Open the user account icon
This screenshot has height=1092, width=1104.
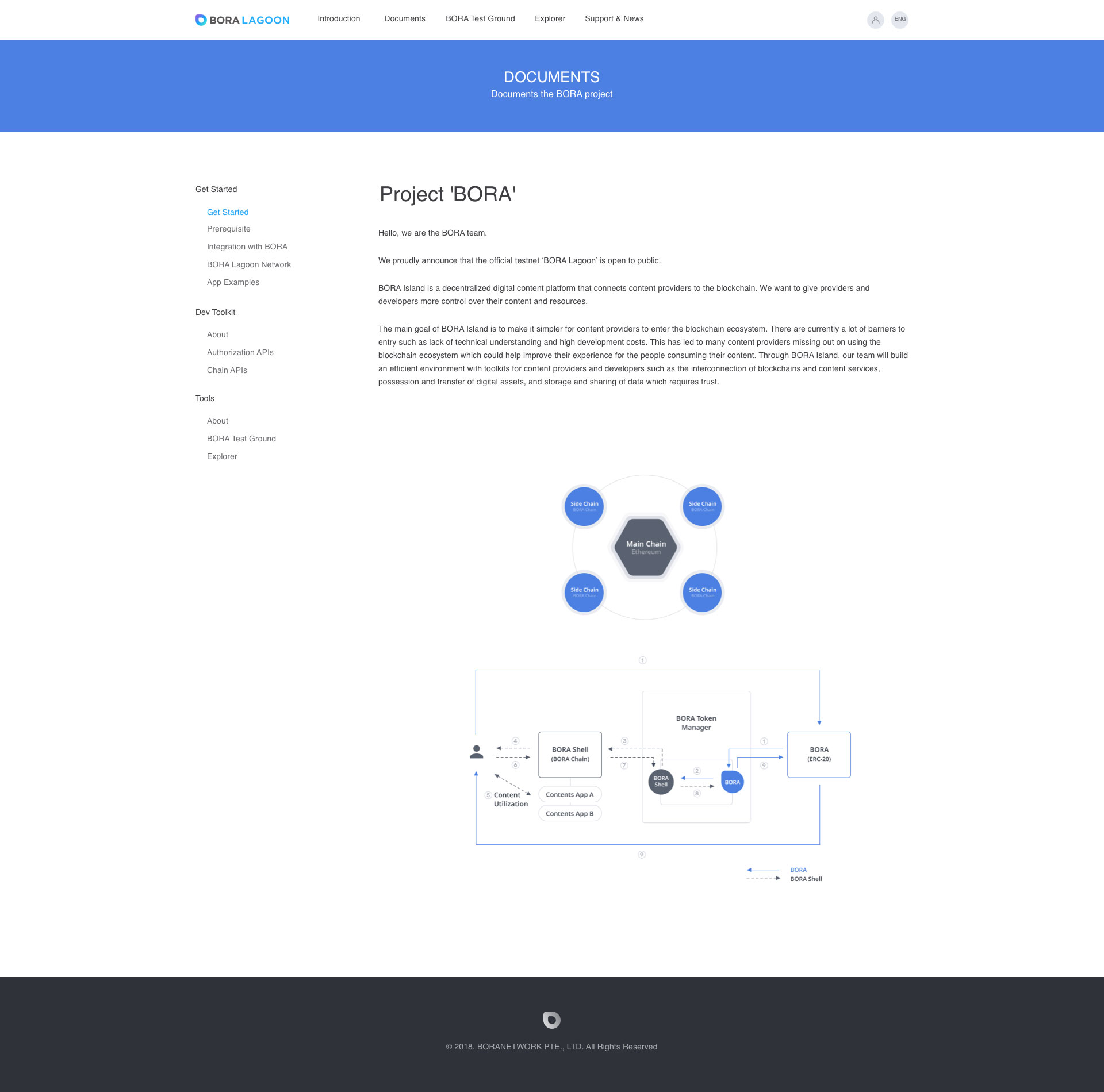click(x=875, y=20)
